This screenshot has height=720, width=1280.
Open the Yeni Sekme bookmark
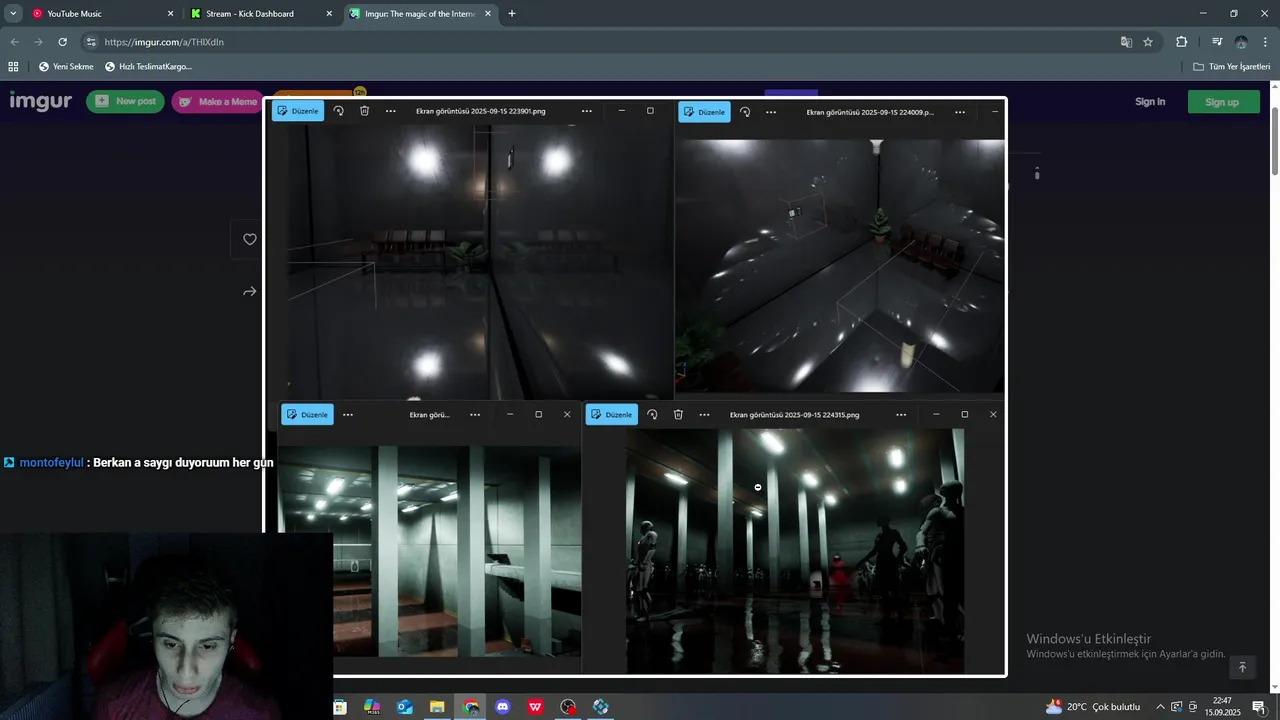(66, 67)
